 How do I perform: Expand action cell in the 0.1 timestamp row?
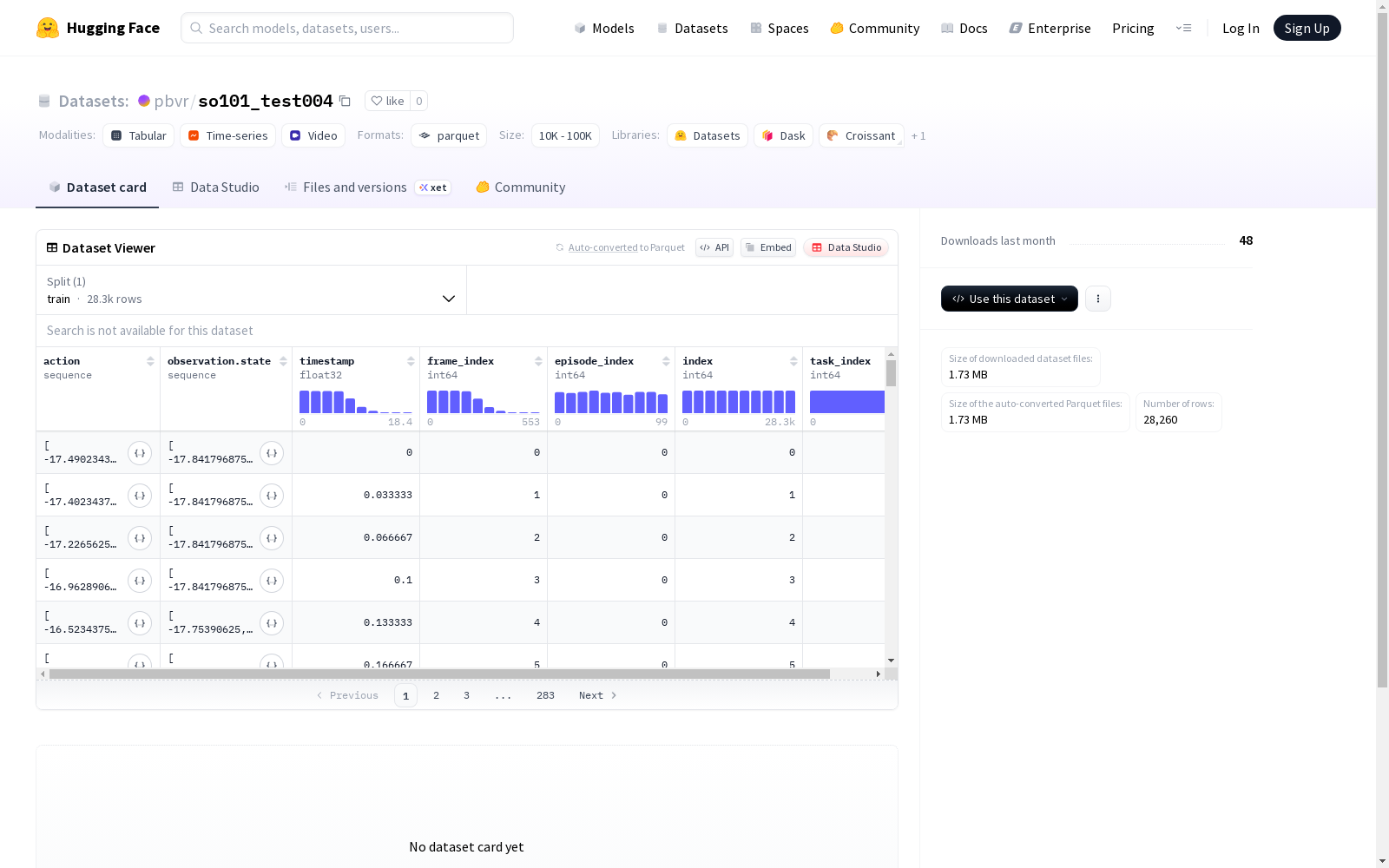pyautogui.click(x=140, y=581)
